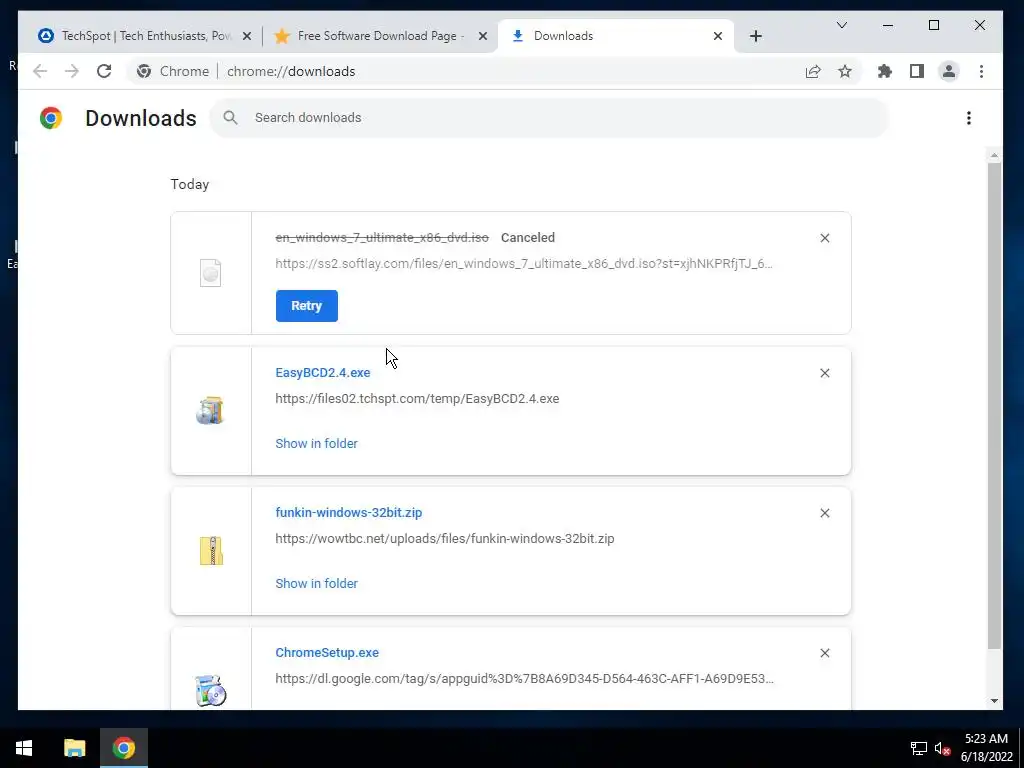
Task: Open EasyBCD2.4.exe file link
Action: (323, 373)
